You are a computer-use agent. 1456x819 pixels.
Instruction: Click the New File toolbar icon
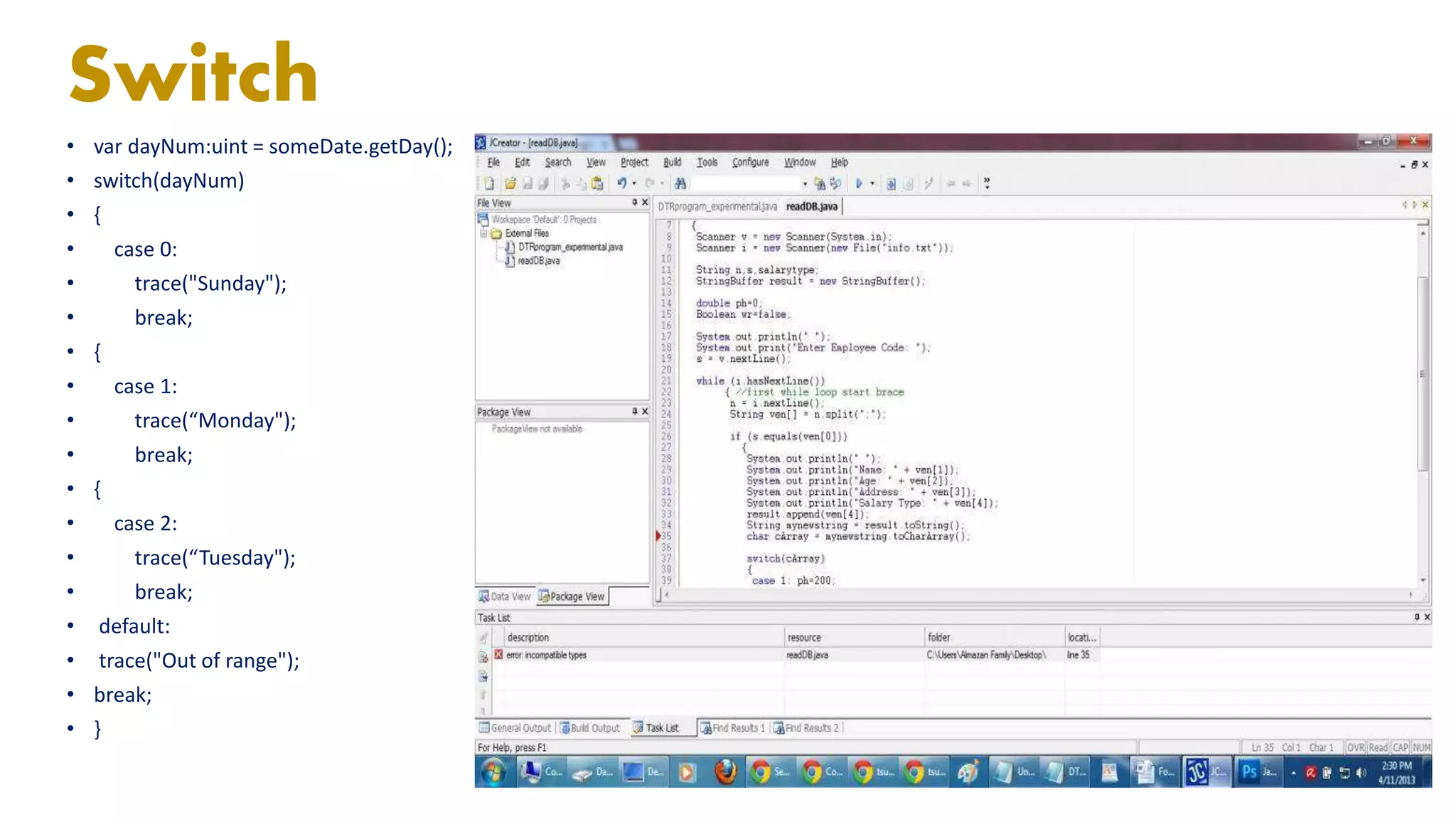click(489, 183)
